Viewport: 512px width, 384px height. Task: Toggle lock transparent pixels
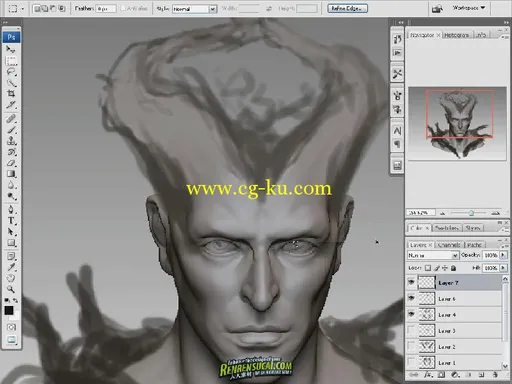[428, 268]
